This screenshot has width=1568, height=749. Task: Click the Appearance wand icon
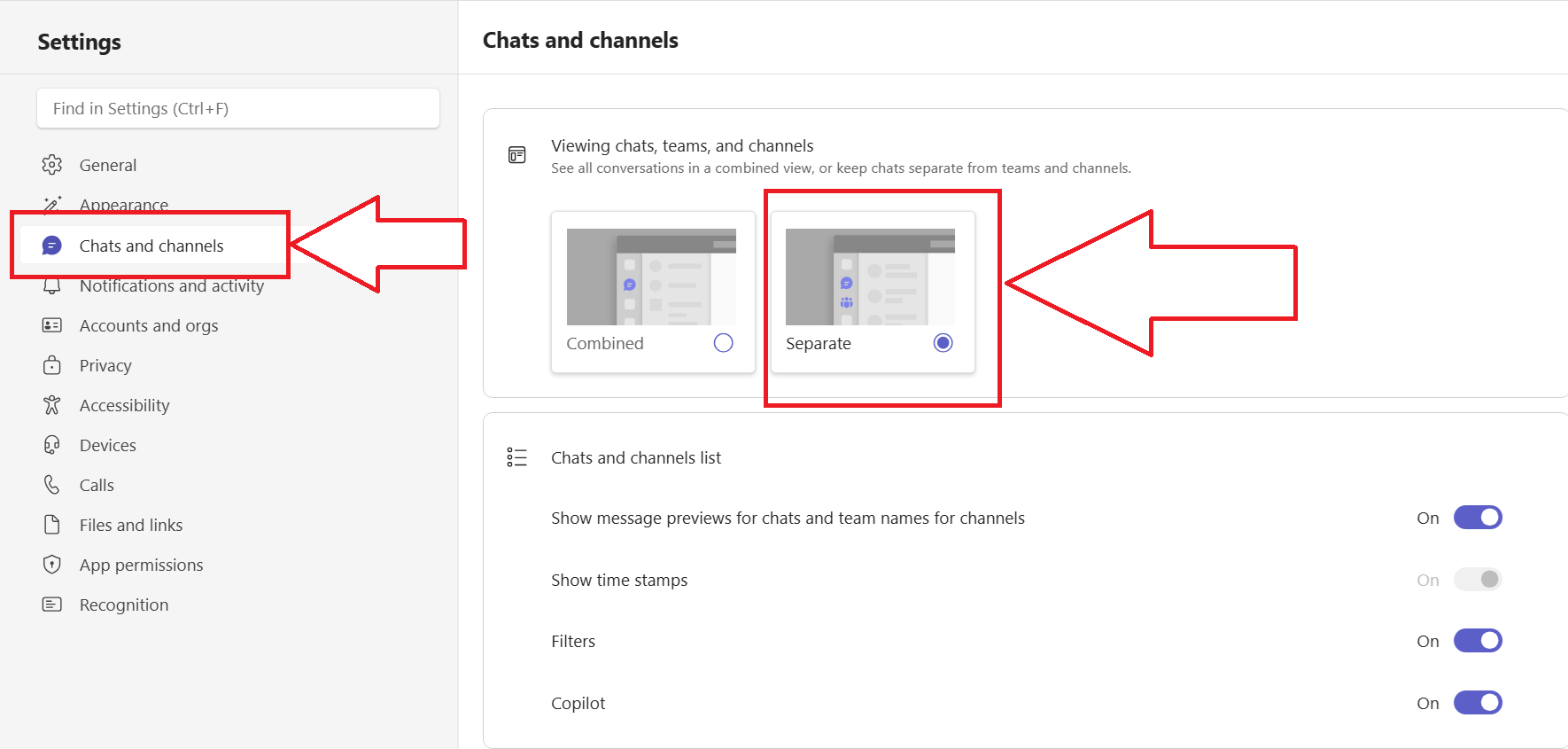pos(52,205)
